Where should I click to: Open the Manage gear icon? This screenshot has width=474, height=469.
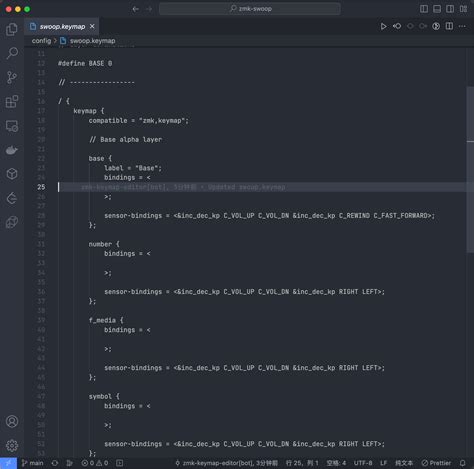[x=12, y=445]
